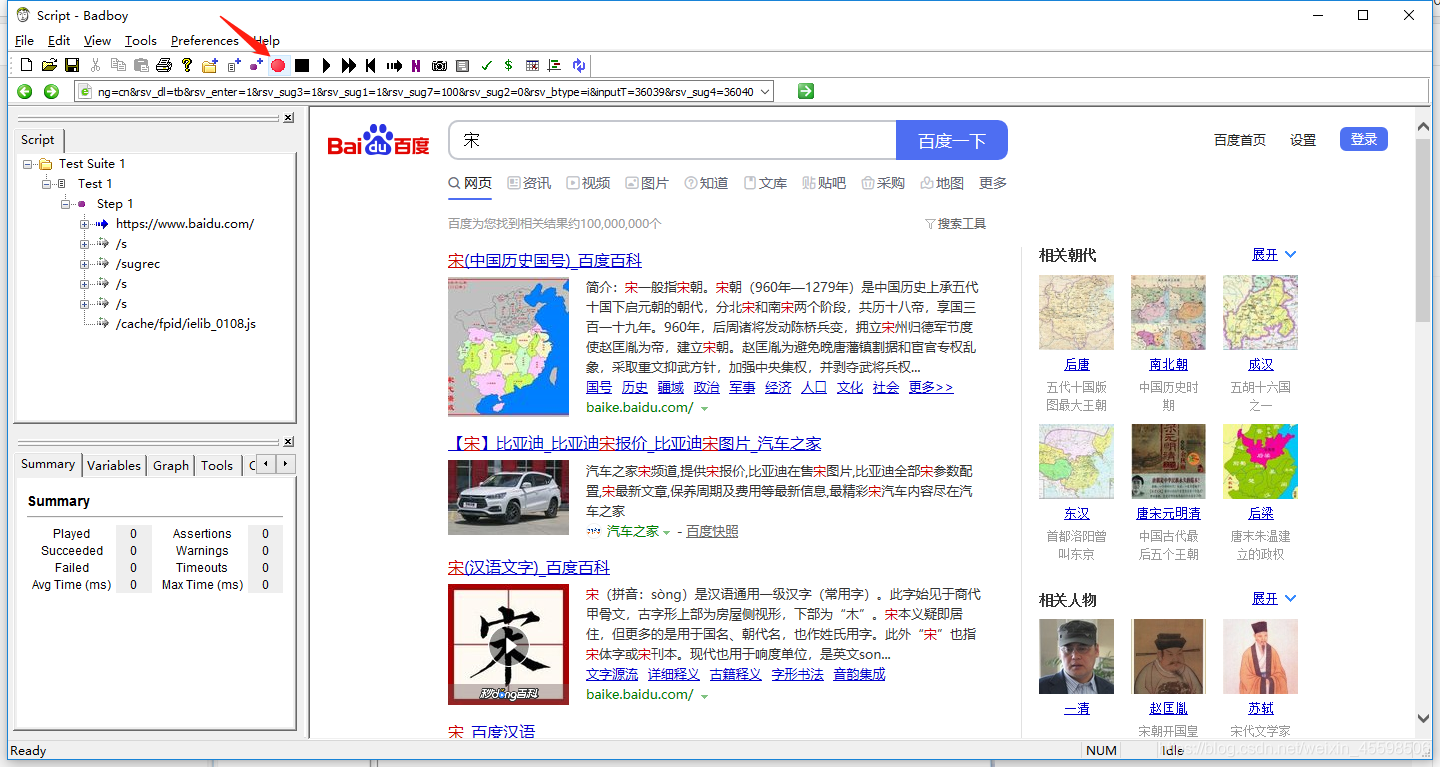
Task: Go forward with green right arrow by address bar
Action: click(x=51, y=91)
